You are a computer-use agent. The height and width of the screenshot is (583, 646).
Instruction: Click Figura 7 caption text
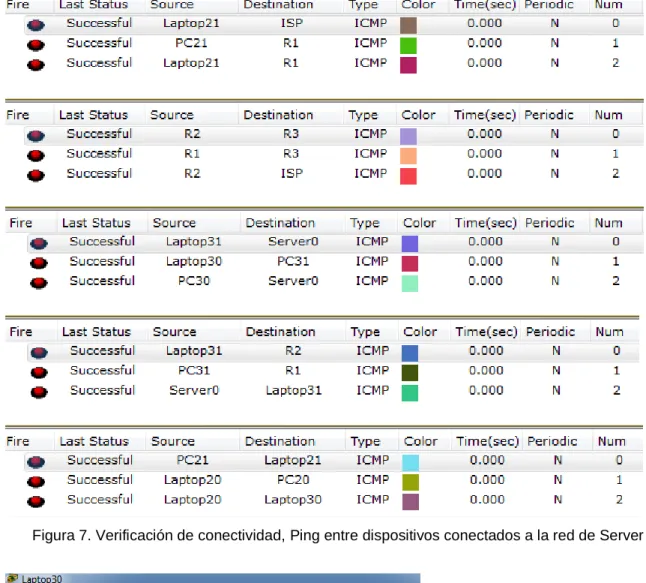click(x=337, y=535)
